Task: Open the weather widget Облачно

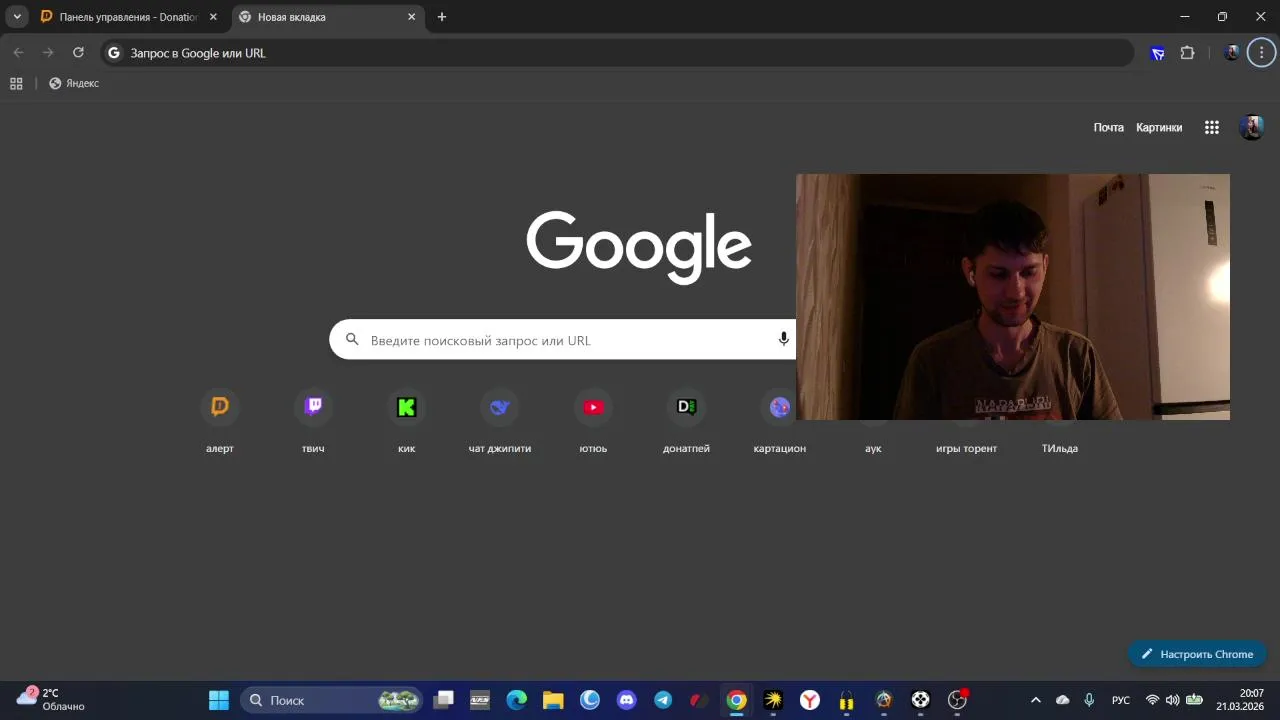Action: click(52, 699)
